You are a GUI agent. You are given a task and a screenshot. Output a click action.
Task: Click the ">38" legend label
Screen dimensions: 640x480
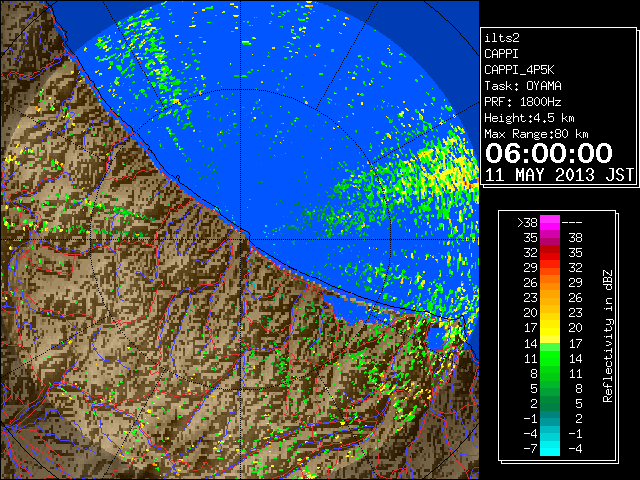(527, 222)
